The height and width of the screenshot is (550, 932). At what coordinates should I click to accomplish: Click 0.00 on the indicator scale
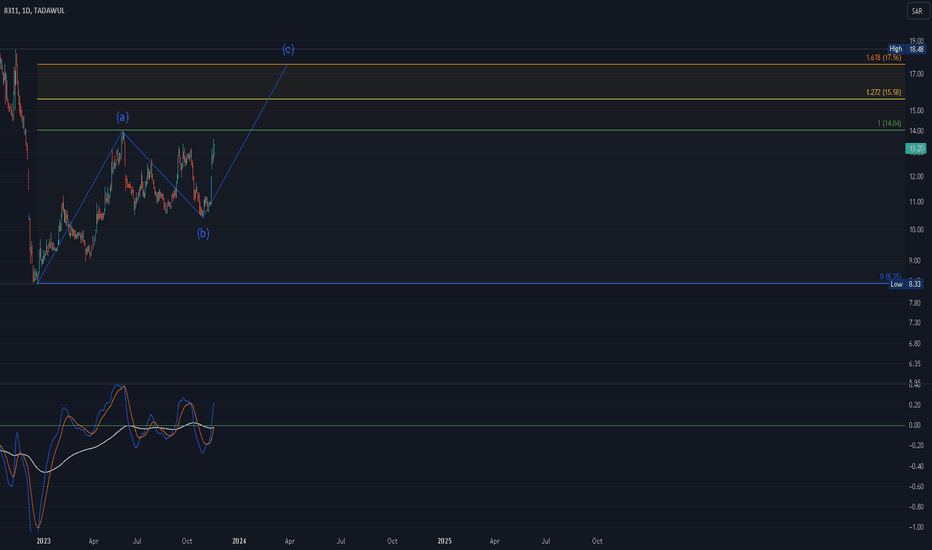pyautogui.click(x=914, y=425)
